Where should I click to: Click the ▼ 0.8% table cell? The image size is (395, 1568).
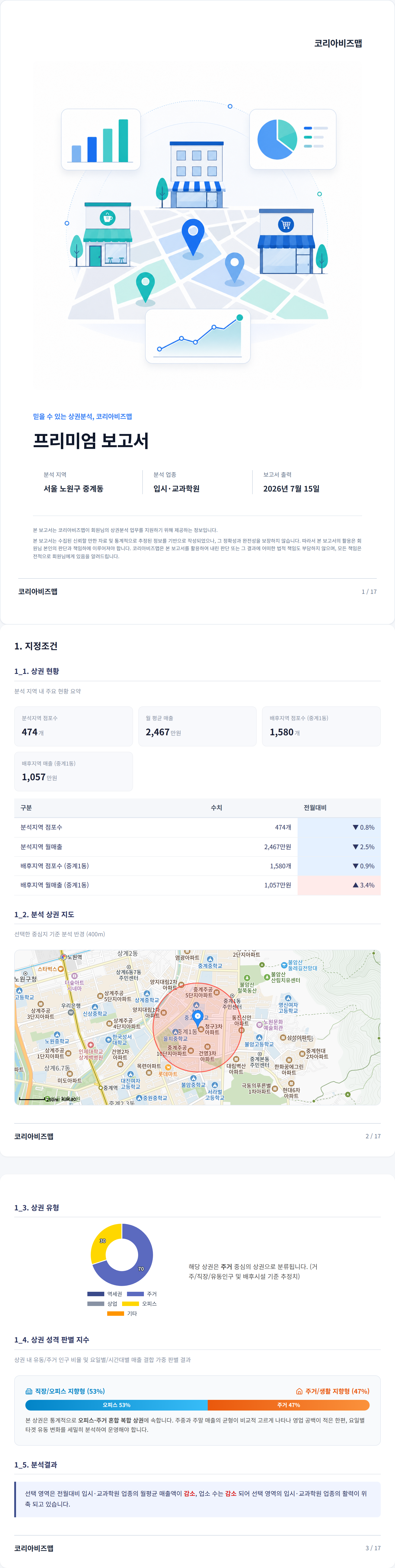click(339, 827)
